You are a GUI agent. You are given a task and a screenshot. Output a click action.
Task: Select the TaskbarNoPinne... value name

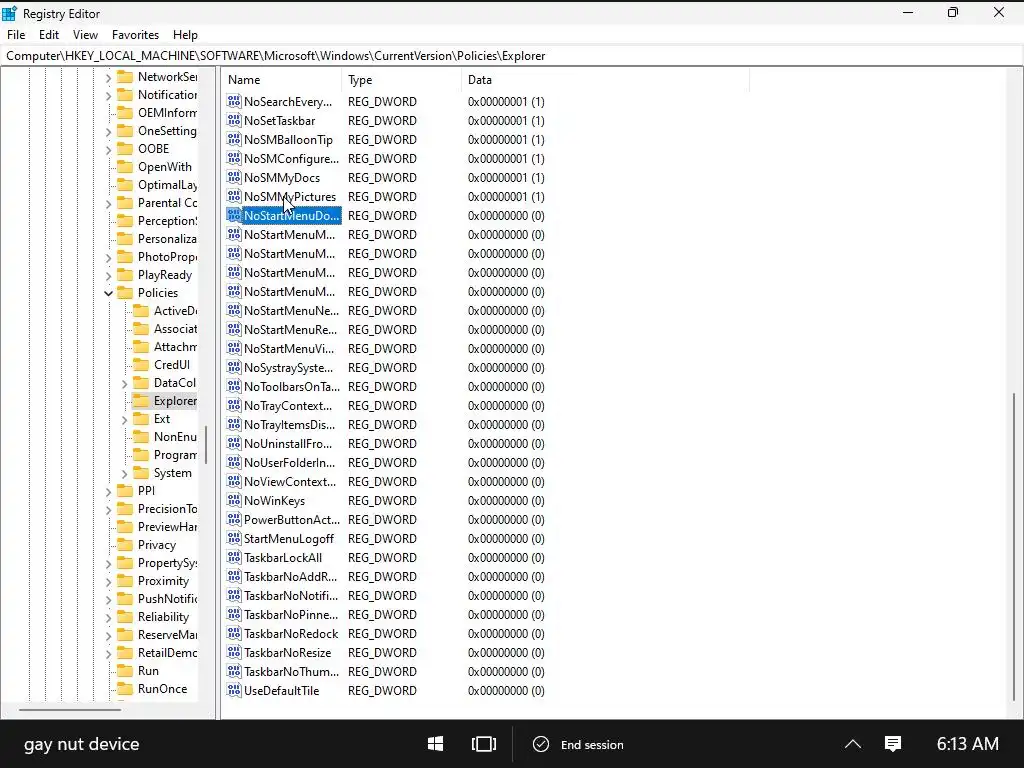tap(291, 615)
